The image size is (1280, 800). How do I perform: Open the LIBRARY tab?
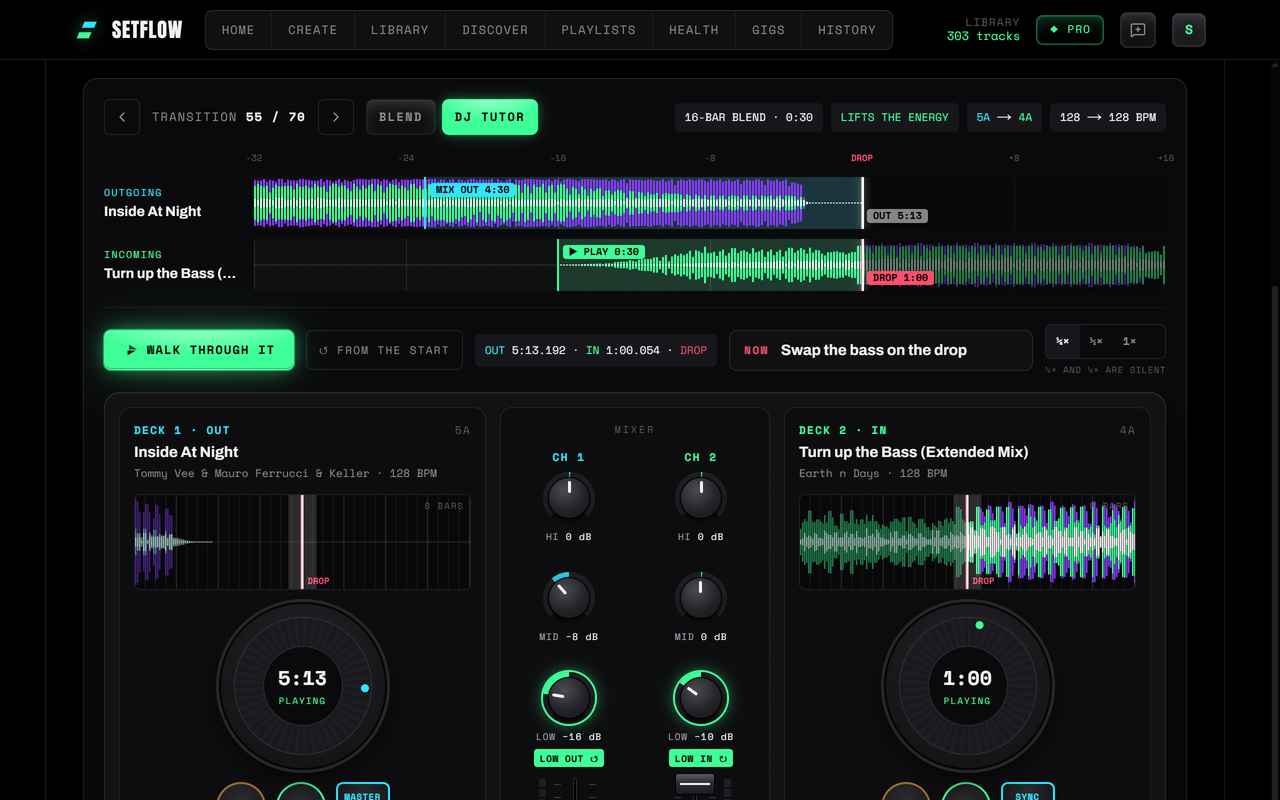(400, 30)
